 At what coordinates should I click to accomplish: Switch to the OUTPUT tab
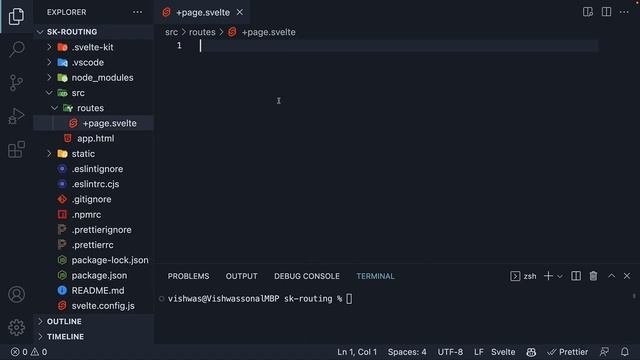(x=242, y=276)
